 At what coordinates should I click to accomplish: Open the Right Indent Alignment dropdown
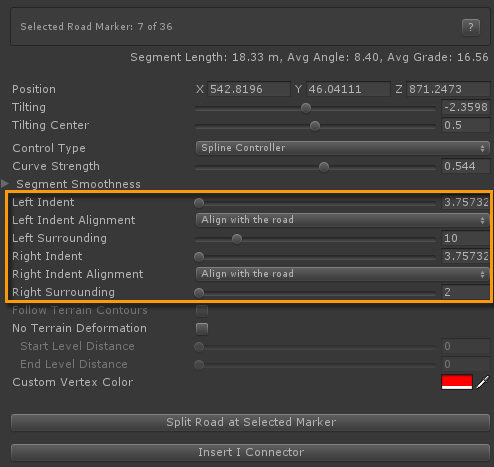pos(343,274)
